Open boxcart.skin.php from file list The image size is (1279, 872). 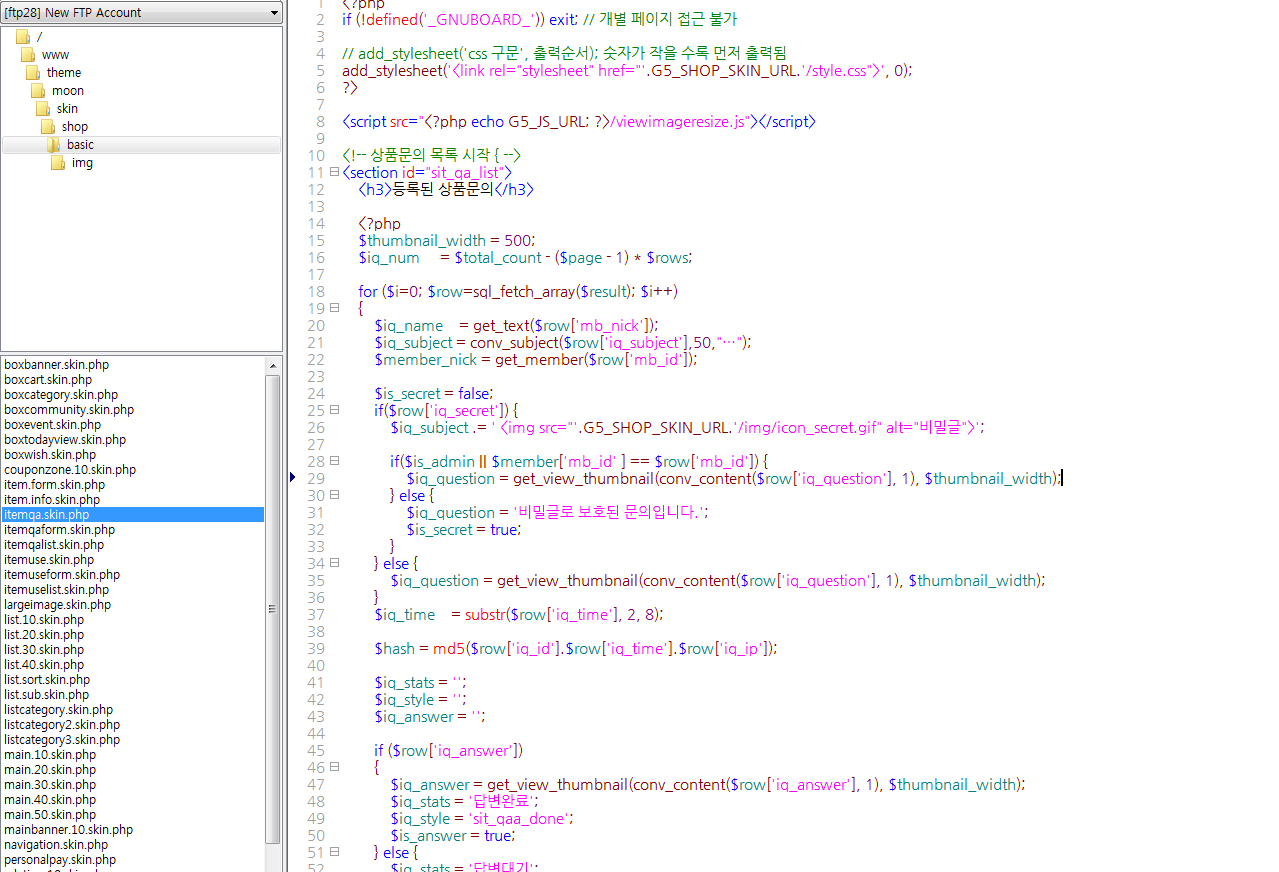pos(48,380)
